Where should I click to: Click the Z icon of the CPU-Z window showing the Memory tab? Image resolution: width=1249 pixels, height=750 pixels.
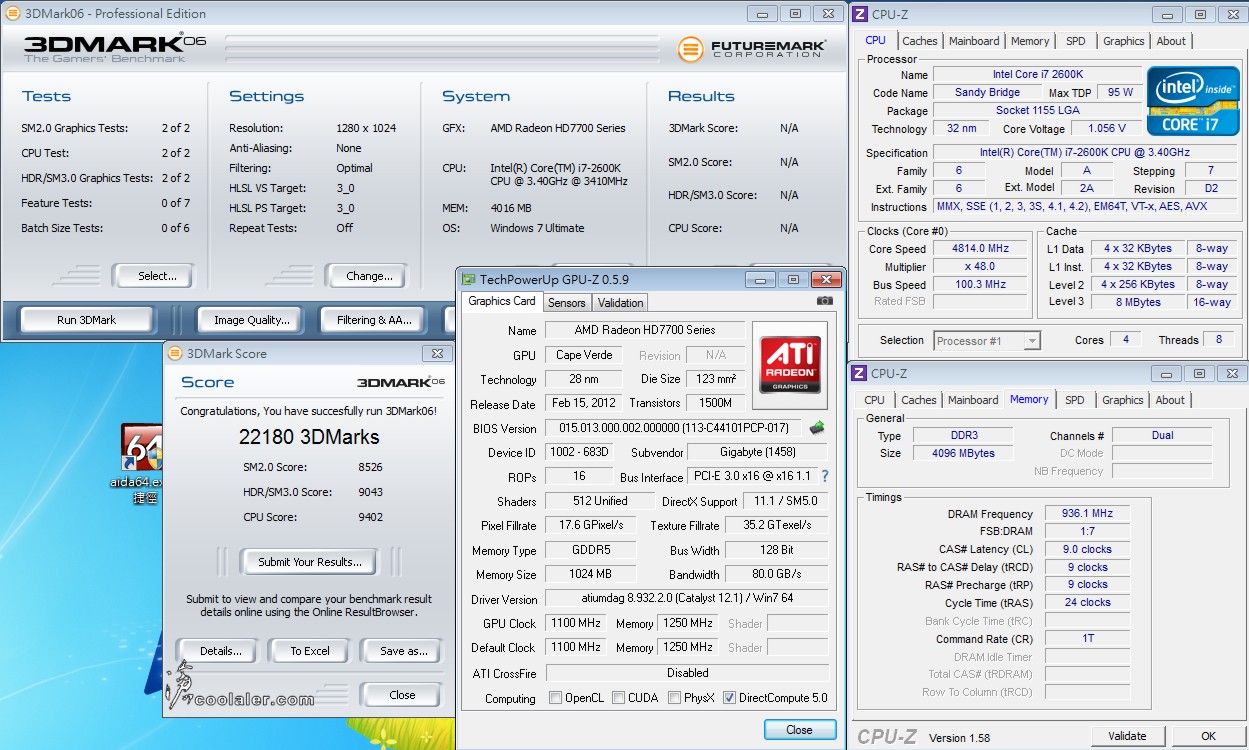click(858, 373)
